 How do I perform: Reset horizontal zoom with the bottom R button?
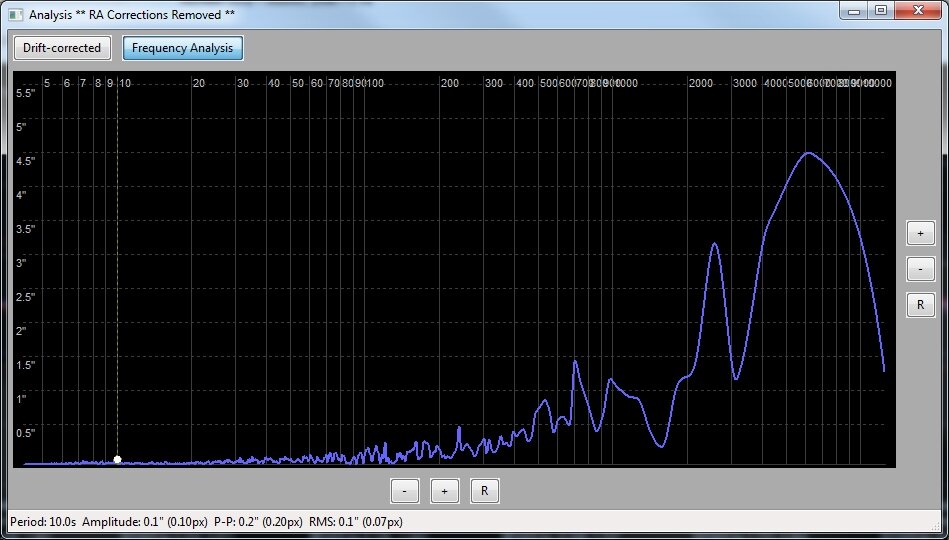point(485,491)
